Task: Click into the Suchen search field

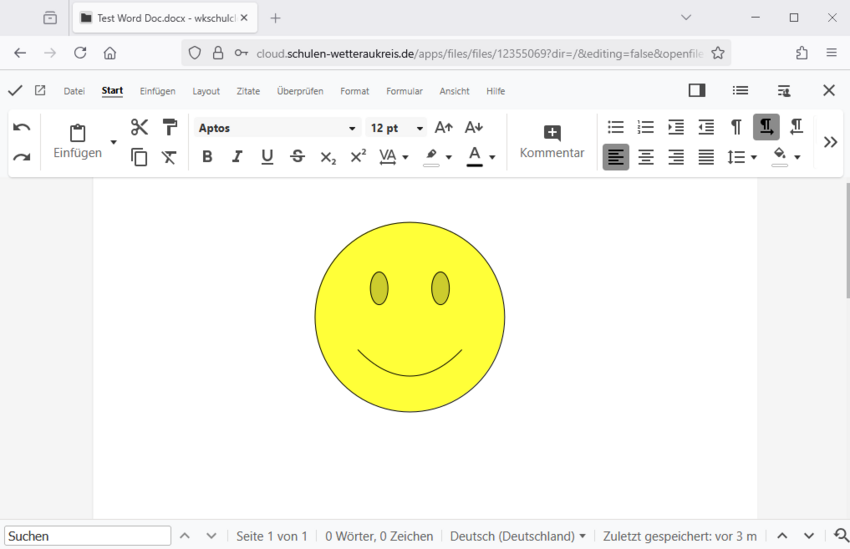Action: tap(87, 536)
